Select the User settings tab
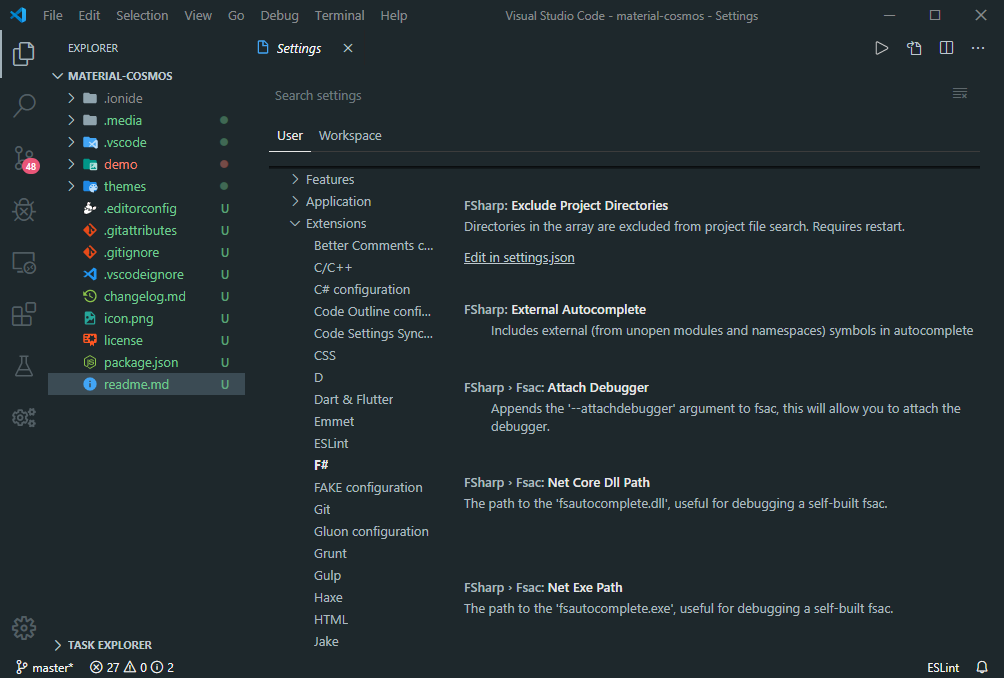1004x678 pixels. click(289, 136)
